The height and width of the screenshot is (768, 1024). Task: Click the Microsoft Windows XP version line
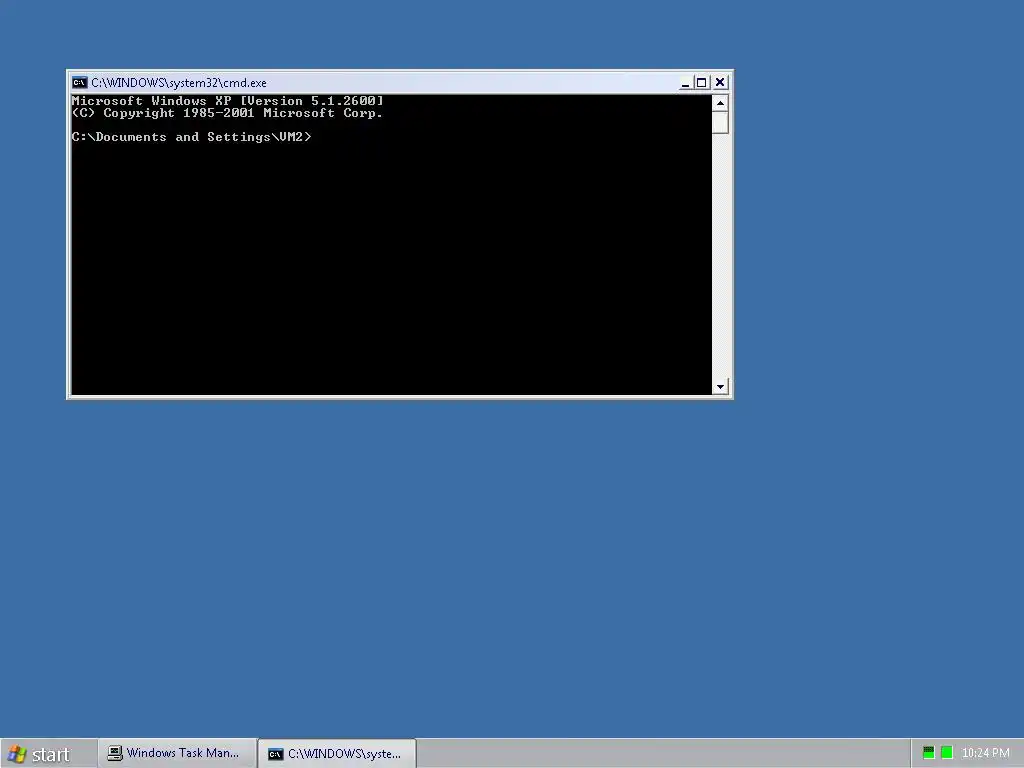[x=227, y=101]
